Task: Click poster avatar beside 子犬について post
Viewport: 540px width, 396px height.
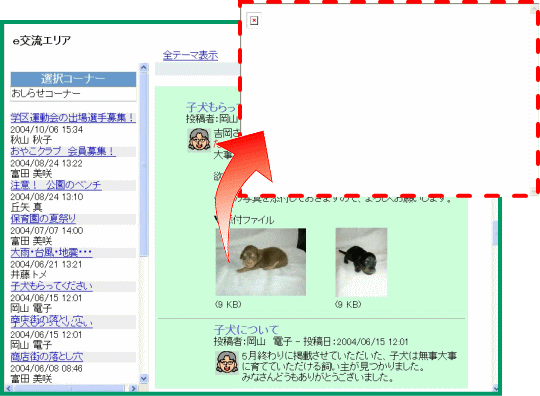Action: tap(227, 363)
